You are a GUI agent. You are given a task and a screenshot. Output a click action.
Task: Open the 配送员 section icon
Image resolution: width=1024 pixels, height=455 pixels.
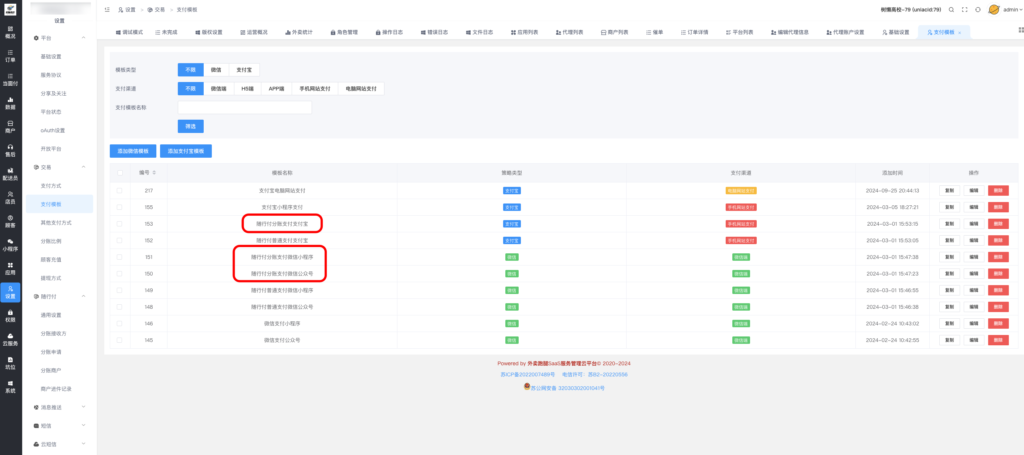[x=10, y=174]
